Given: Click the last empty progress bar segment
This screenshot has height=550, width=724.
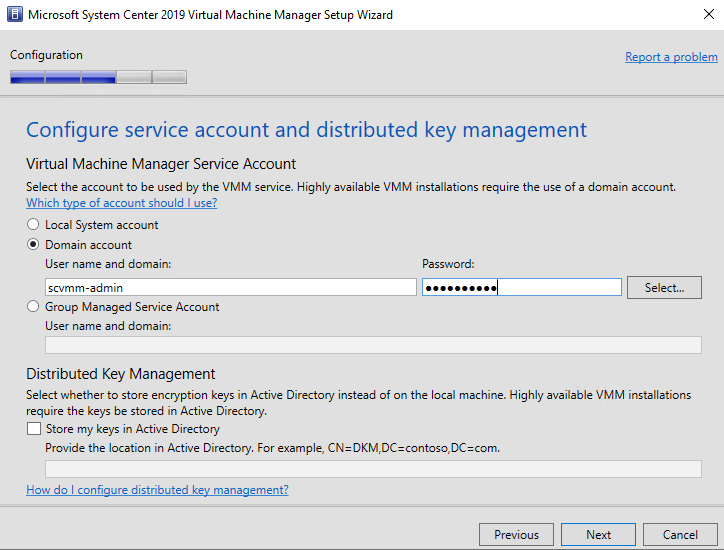Looking at the screenshot, I should coord(169,77).
